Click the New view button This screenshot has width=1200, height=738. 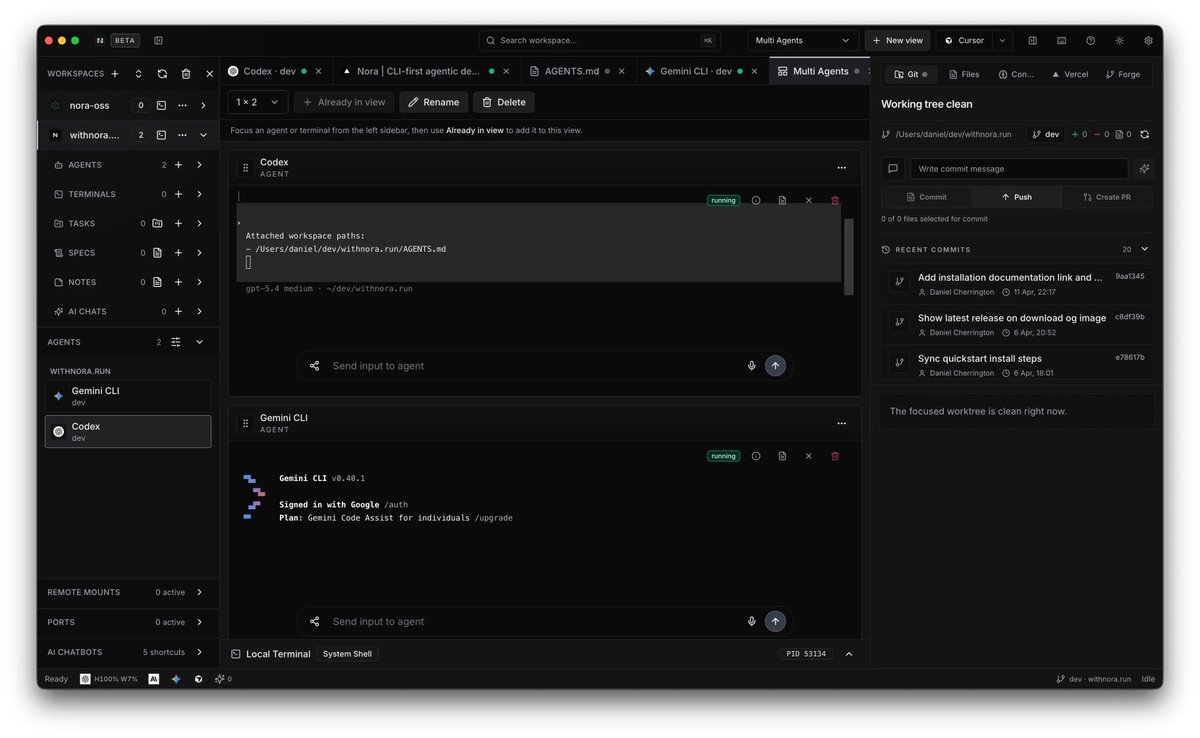pos(897,41)
